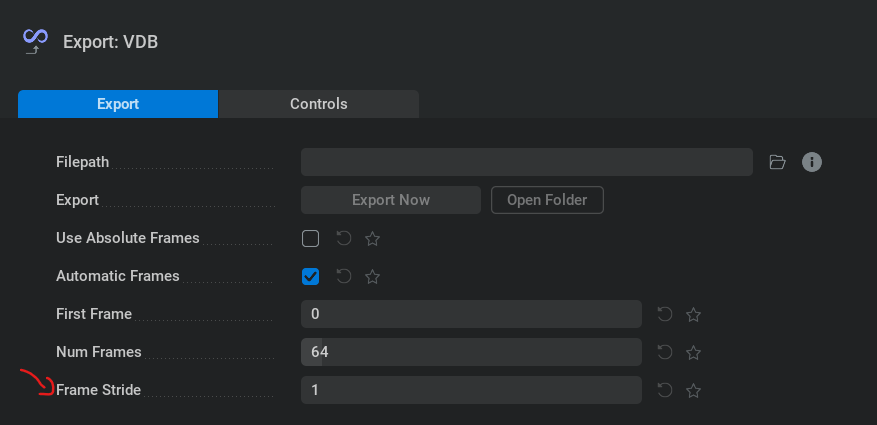Star the First Frame parameter
Screen dimensions: 877x425
click(693, 315)
